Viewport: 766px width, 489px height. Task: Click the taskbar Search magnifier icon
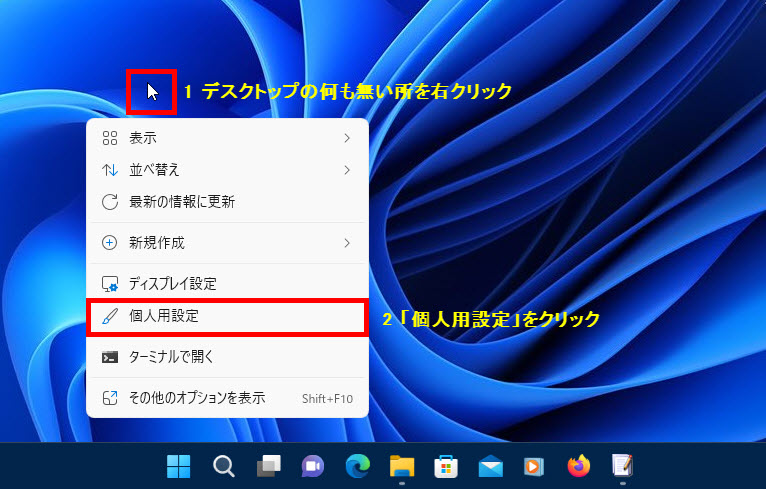224,466
